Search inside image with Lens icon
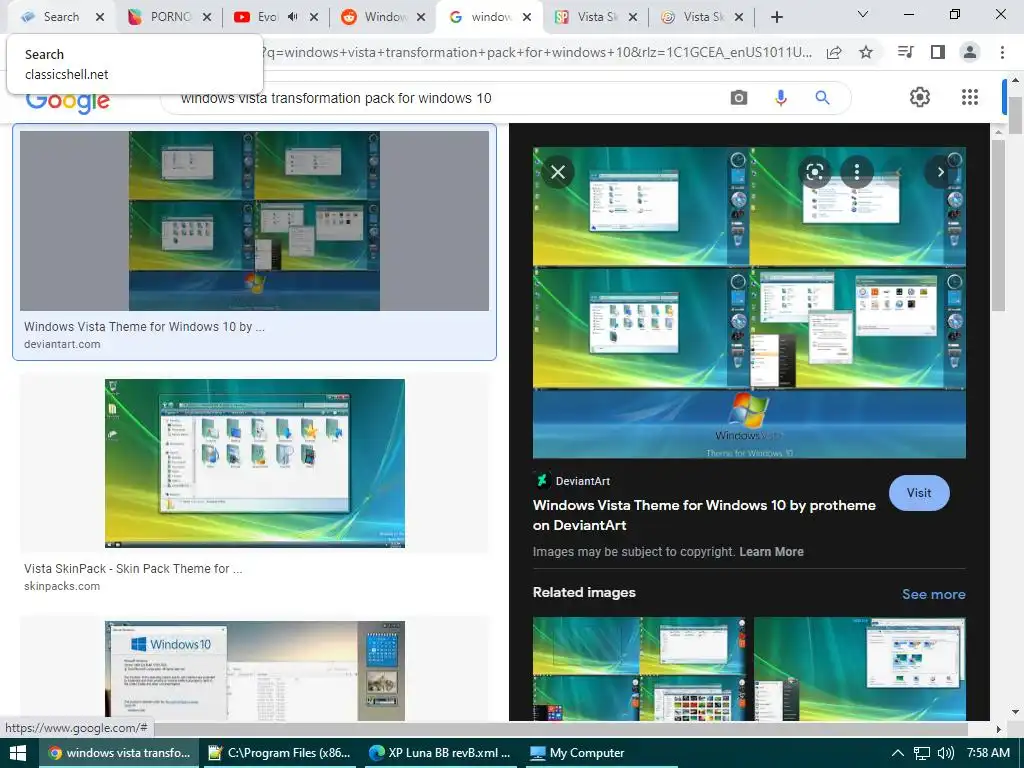The height and width of the screenshot is (768, 1024). click(x=814, y=172)
